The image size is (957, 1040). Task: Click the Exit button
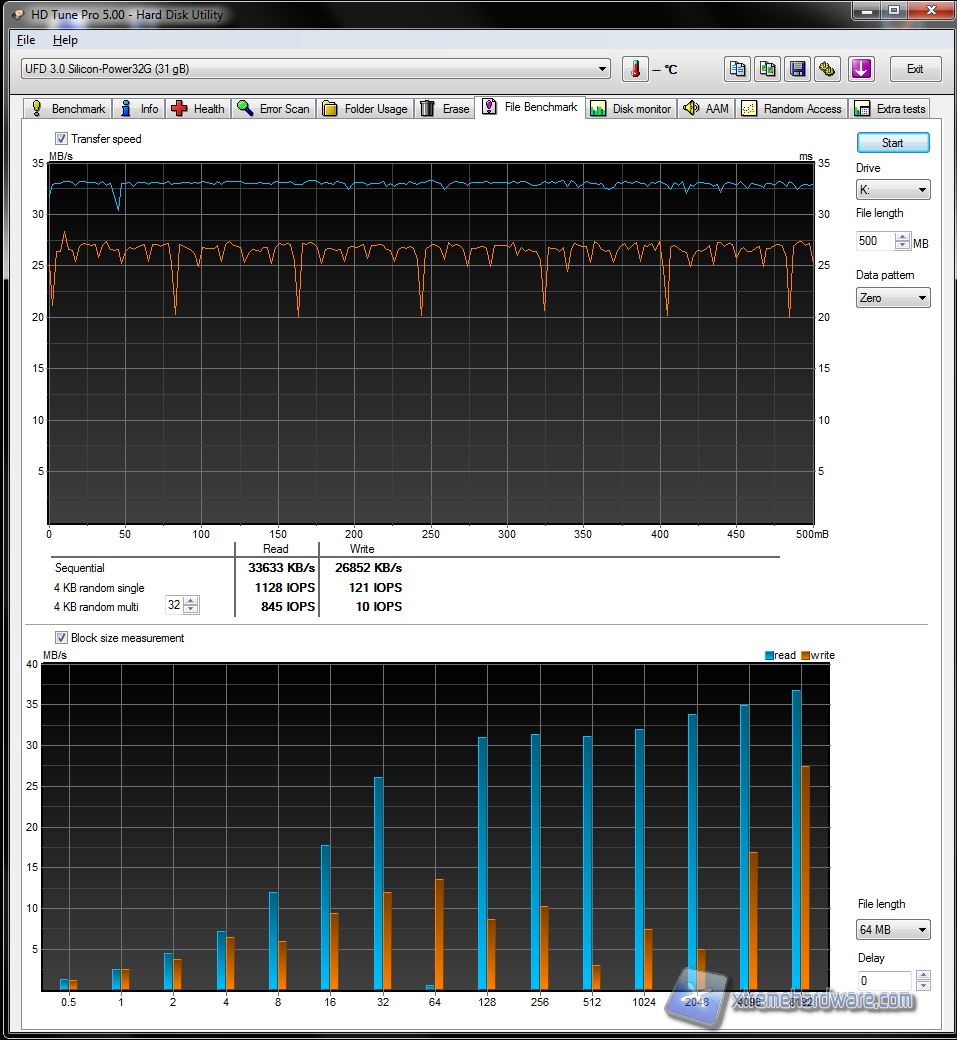tap(915, 69)
